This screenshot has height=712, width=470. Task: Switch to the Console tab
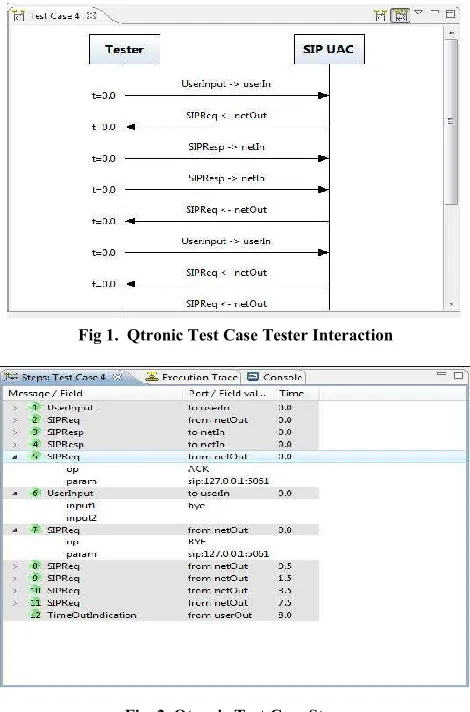pos(276,377)
